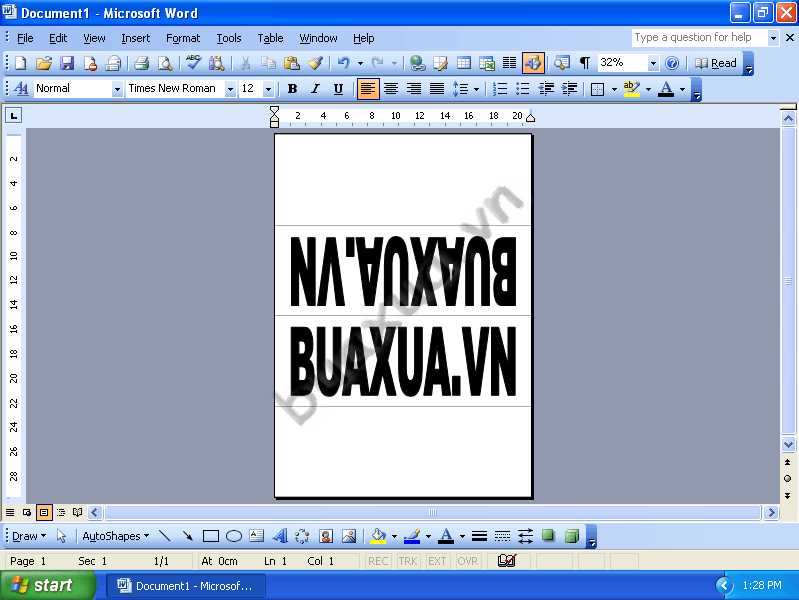Open the Line Spacing dropdown arrow

(476, 89)
